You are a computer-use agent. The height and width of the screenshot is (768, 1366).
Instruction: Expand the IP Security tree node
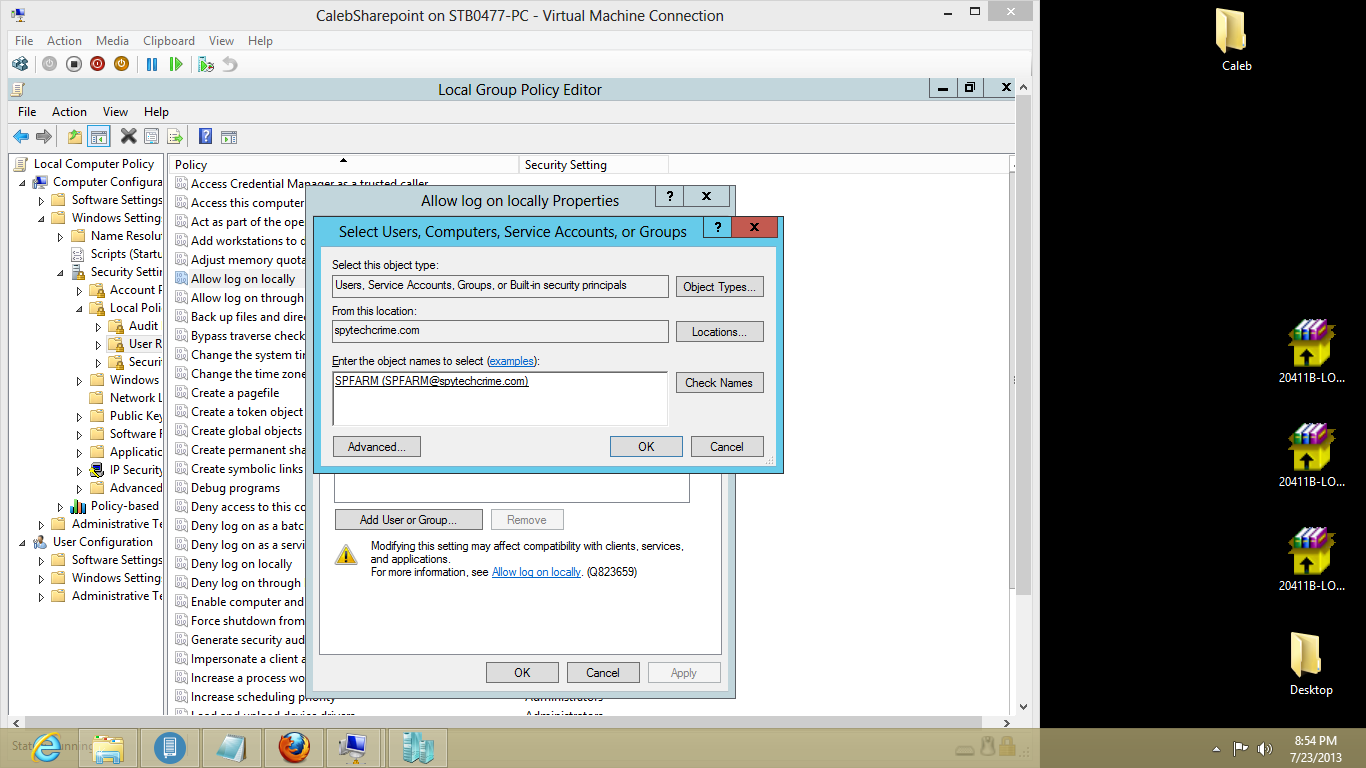point(79,470)
